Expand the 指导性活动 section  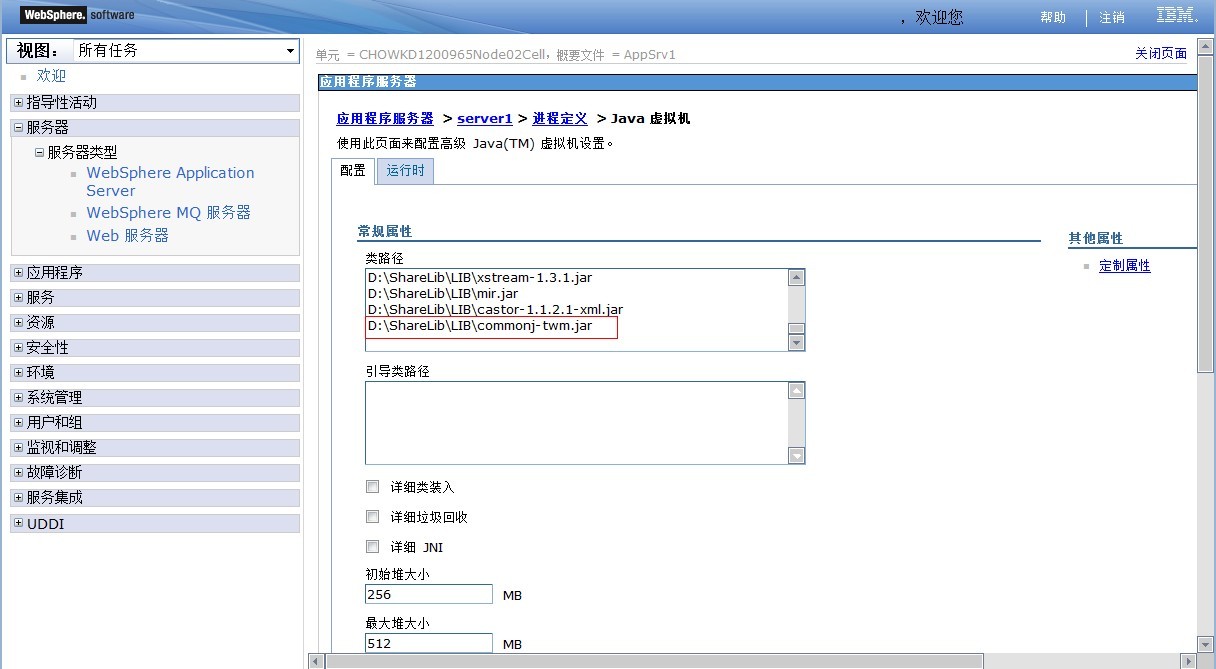(19, 103)
